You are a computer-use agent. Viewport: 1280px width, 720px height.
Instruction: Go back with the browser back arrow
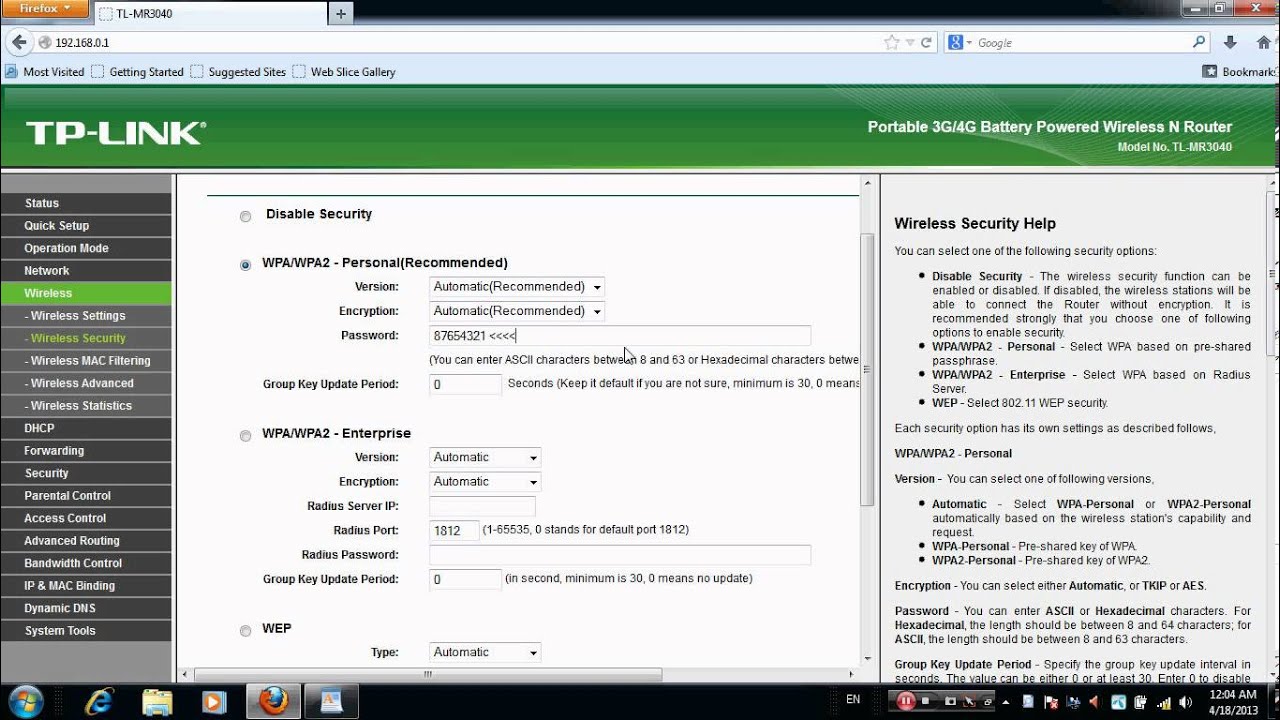tap(18, 42)
